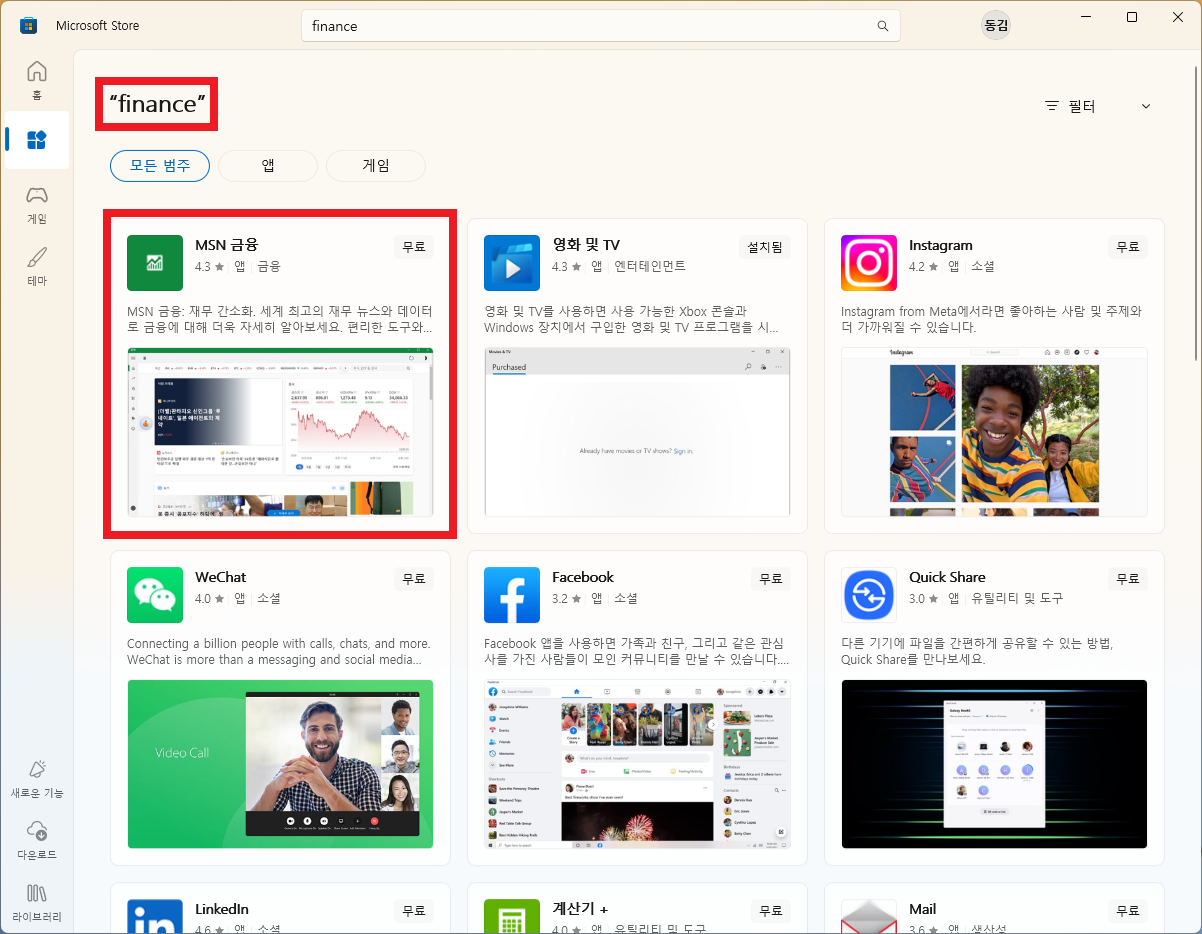
Task: Click the Mail title text
Action: [923, 909]
